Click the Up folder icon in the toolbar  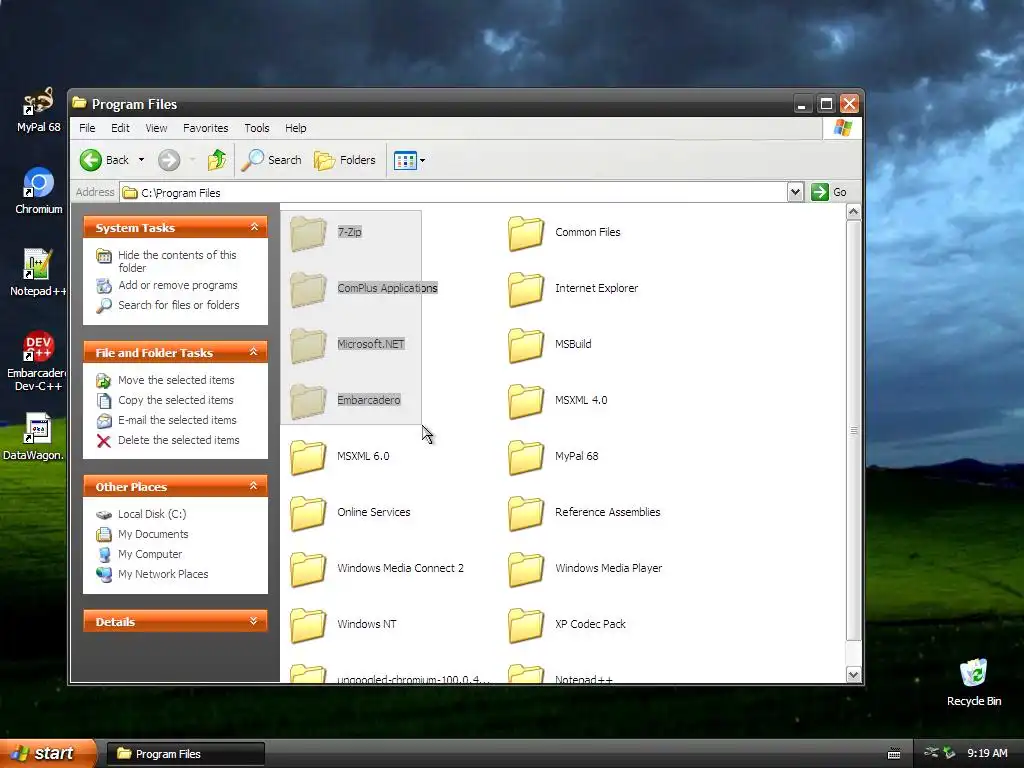(217, 160)
